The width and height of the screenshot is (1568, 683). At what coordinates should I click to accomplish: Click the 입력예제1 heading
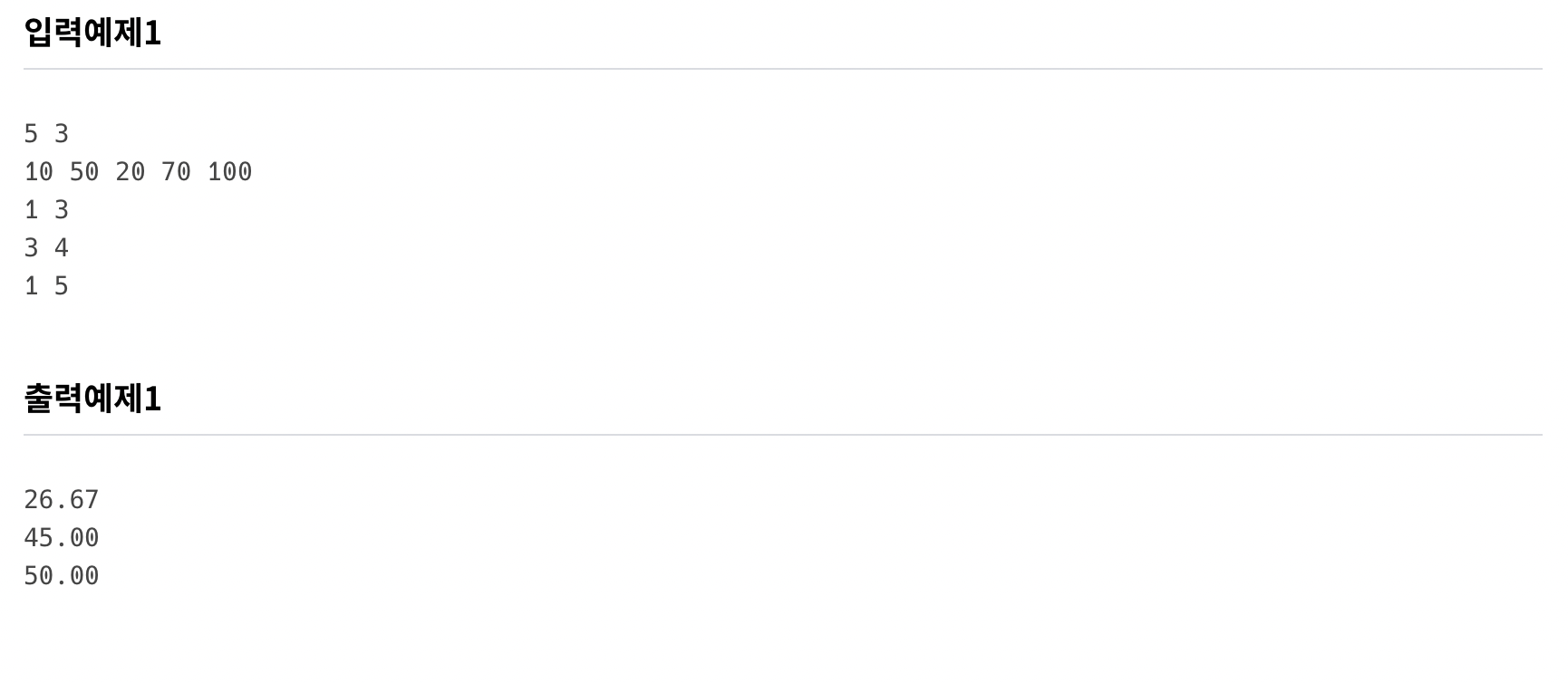(x=92, y=34)
